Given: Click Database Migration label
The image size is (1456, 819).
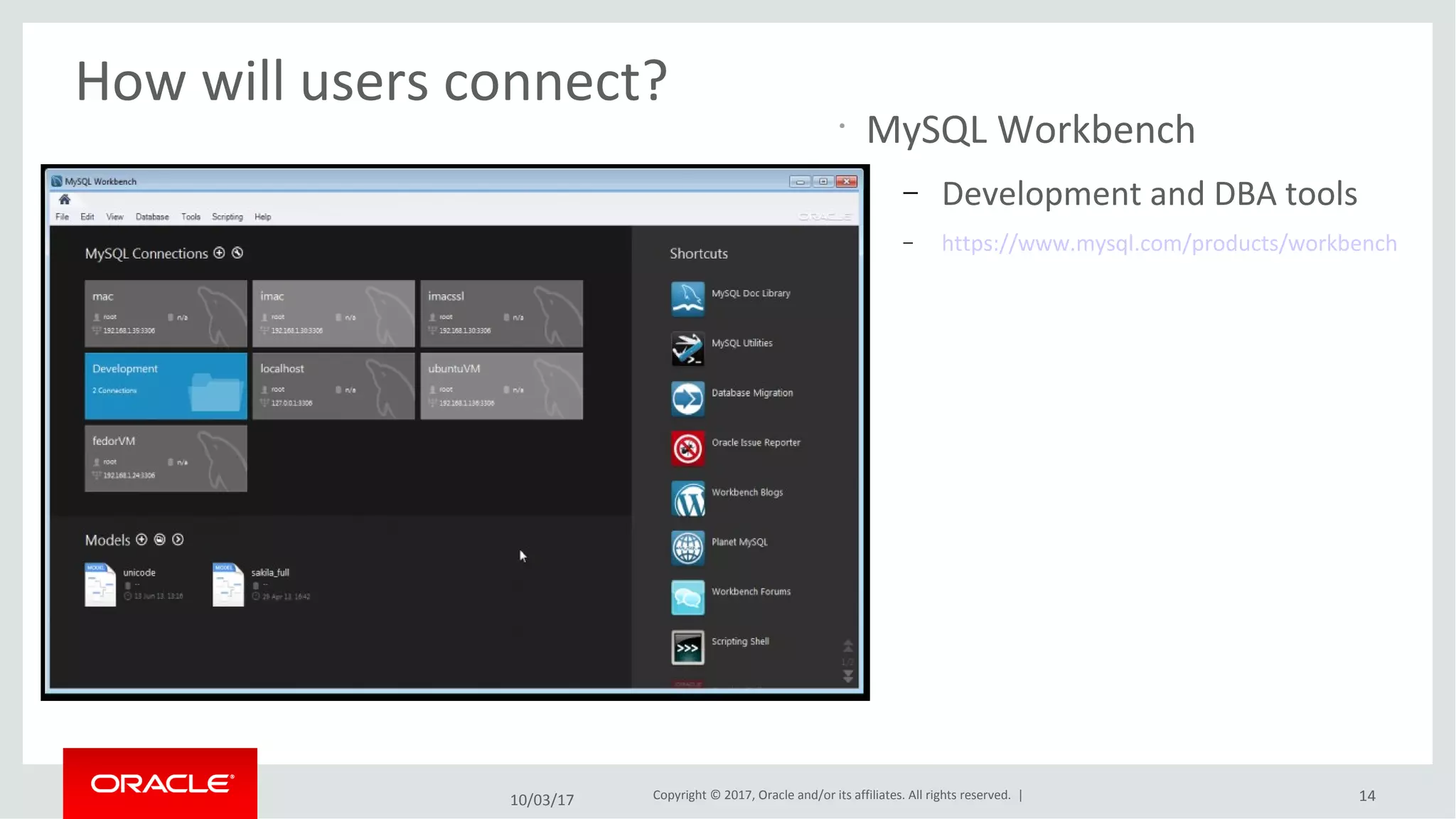Looking at the screenshot, I should (x=752, y=393).
